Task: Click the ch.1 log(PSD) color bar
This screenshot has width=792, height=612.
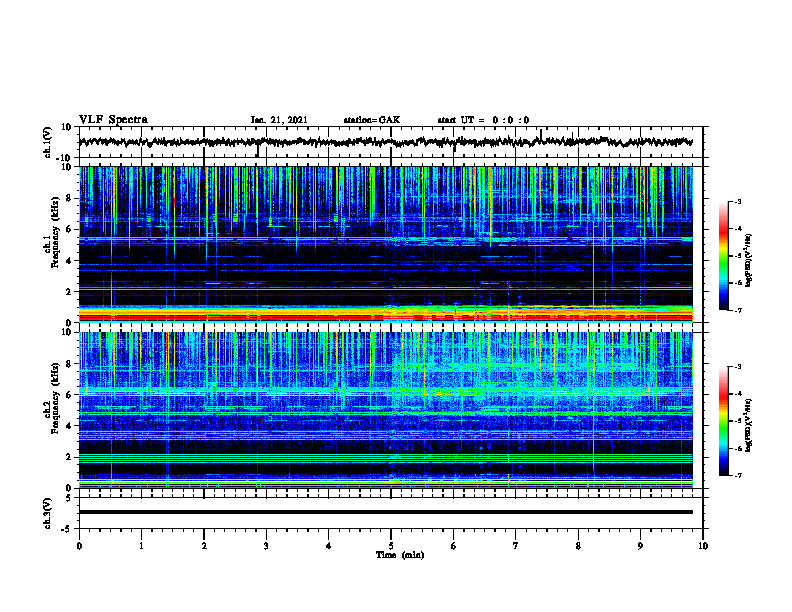Action: tap(724, 256)
